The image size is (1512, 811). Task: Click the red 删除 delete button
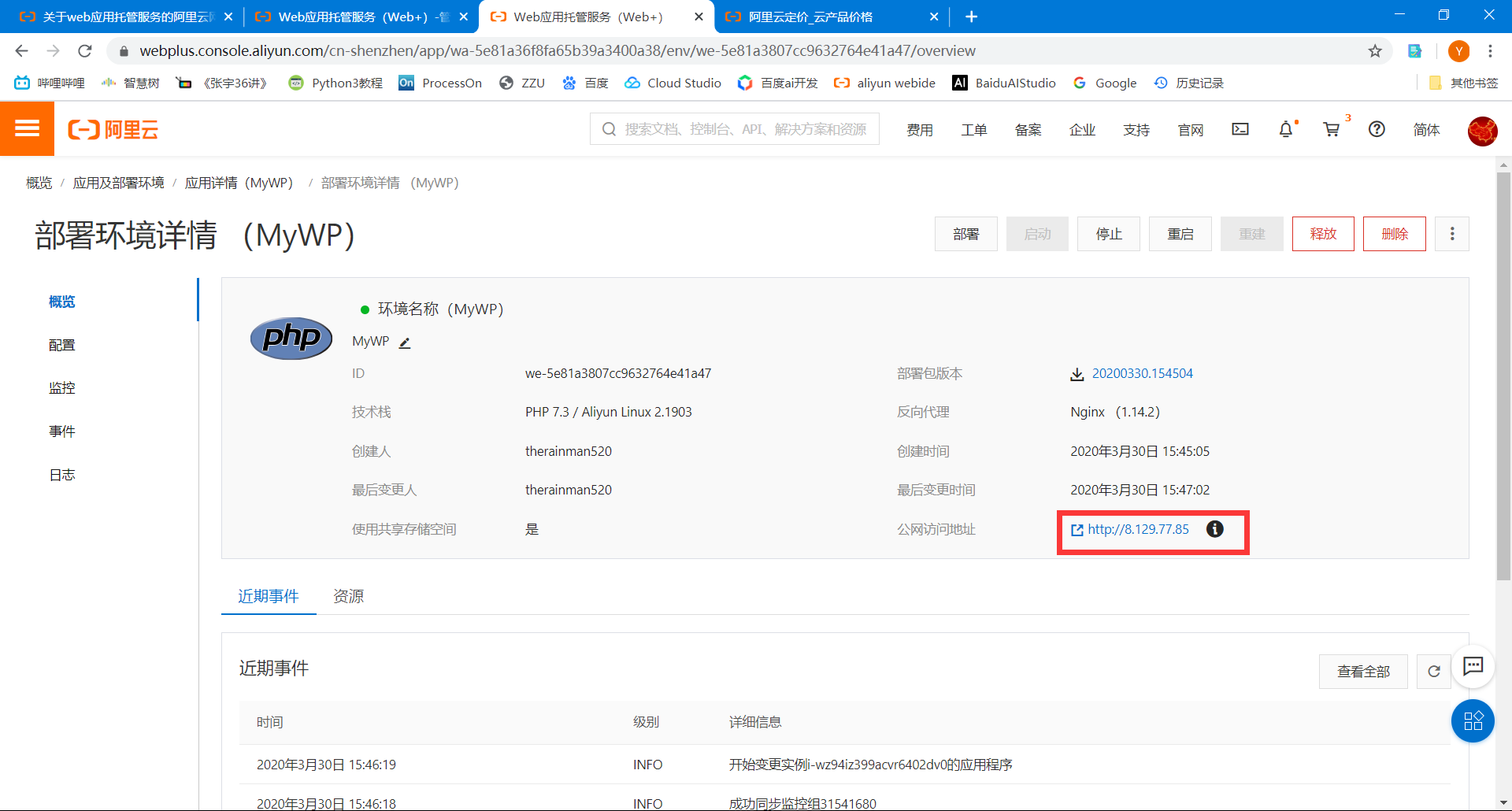coord(1395,234)
